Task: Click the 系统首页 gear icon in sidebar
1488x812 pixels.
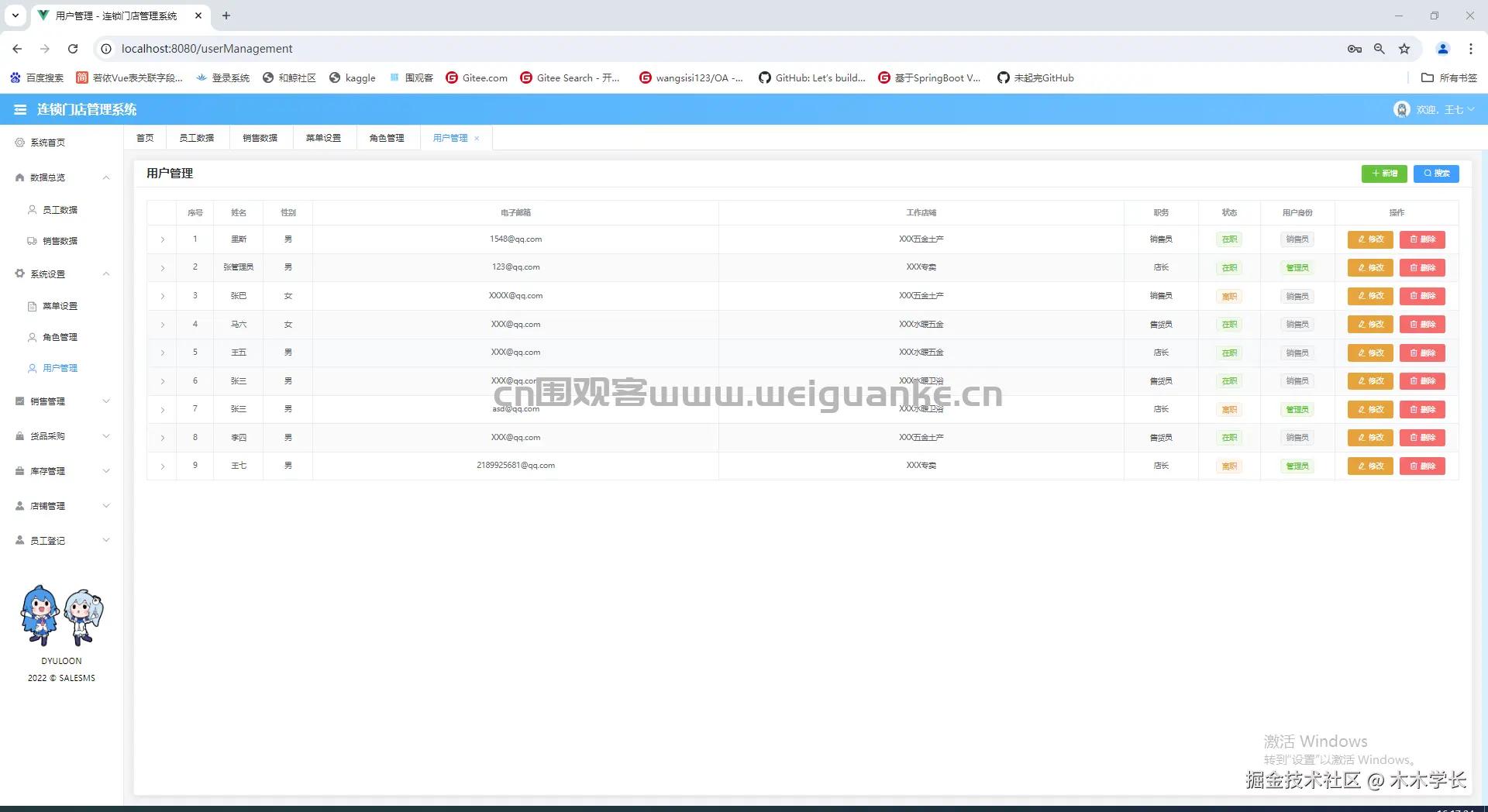Action: point(20,143)
